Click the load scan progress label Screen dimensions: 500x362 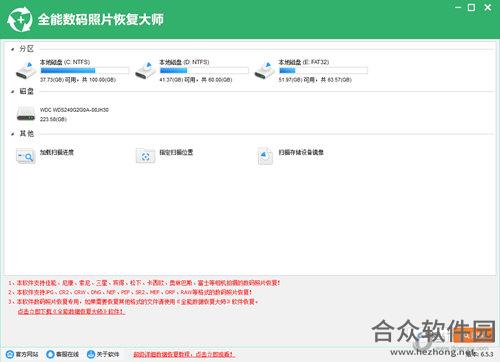[x=57, y=152]
